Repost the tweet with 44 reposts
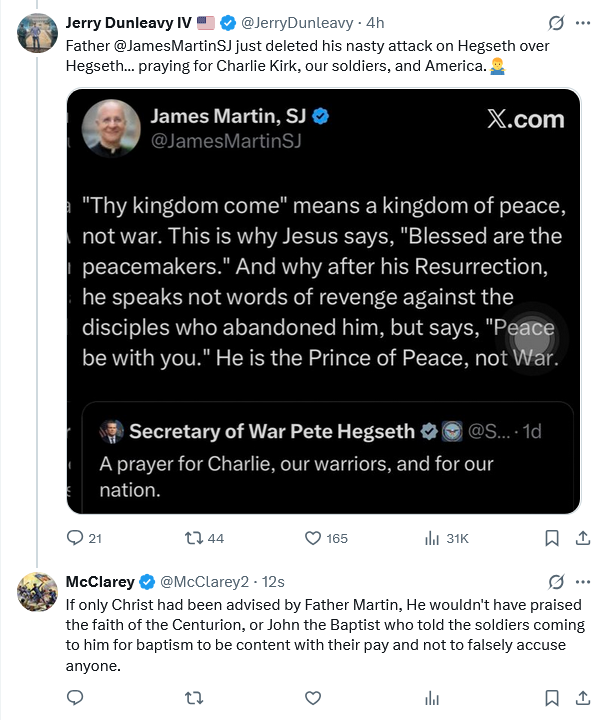Image resolution: width=608 pixels, height=720 pixels. pyautogui.click(x=204, y=538)
